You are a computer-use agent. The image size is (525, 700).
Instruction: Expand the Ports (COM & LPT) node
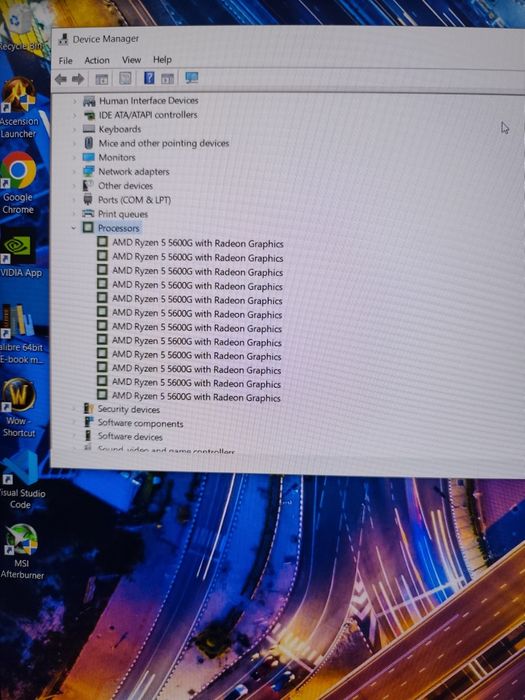click(x=75, y=200)
